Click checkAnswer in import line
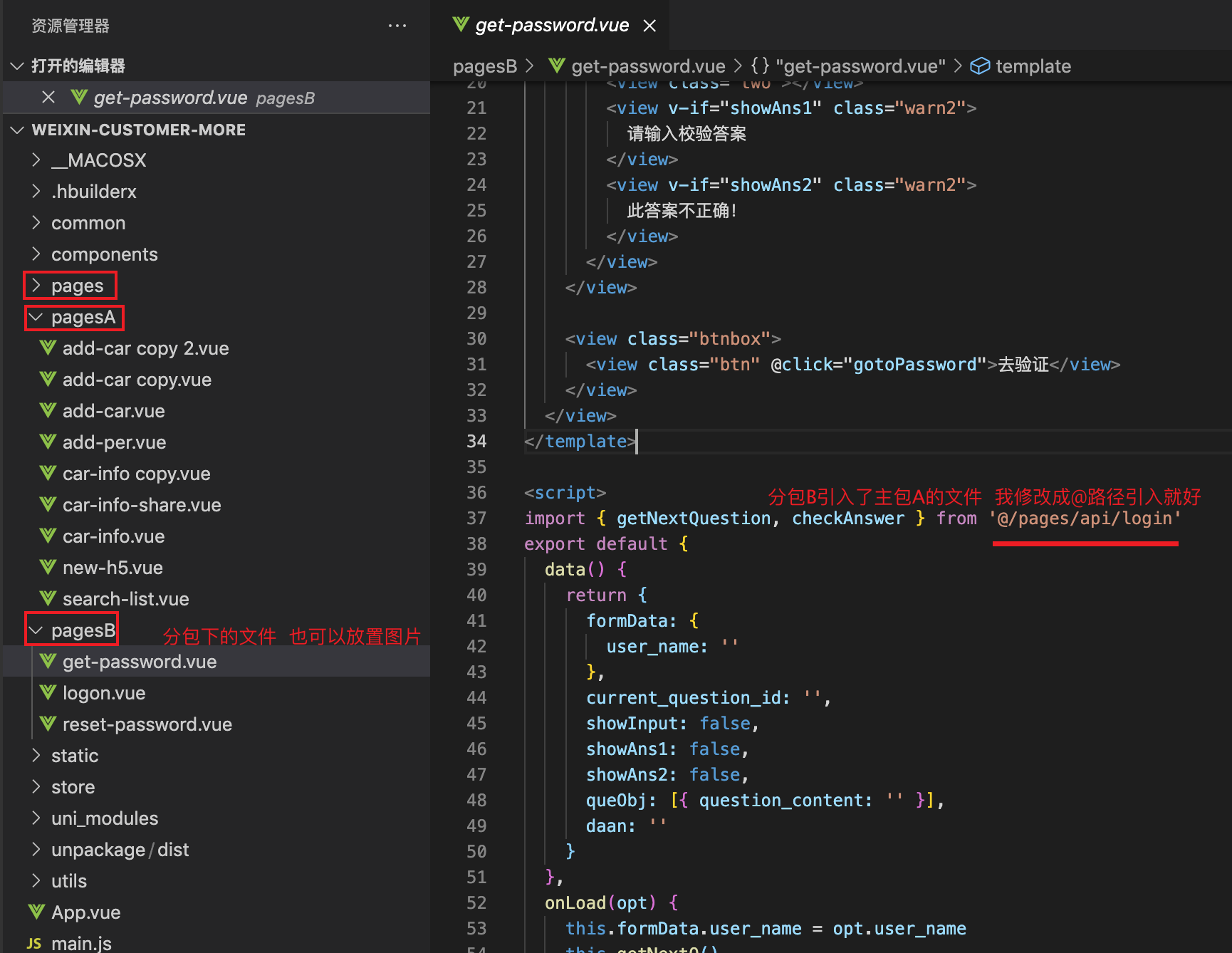Image resolution: width=1232 pixels, height=953 pixels. [x=848, y=519]
